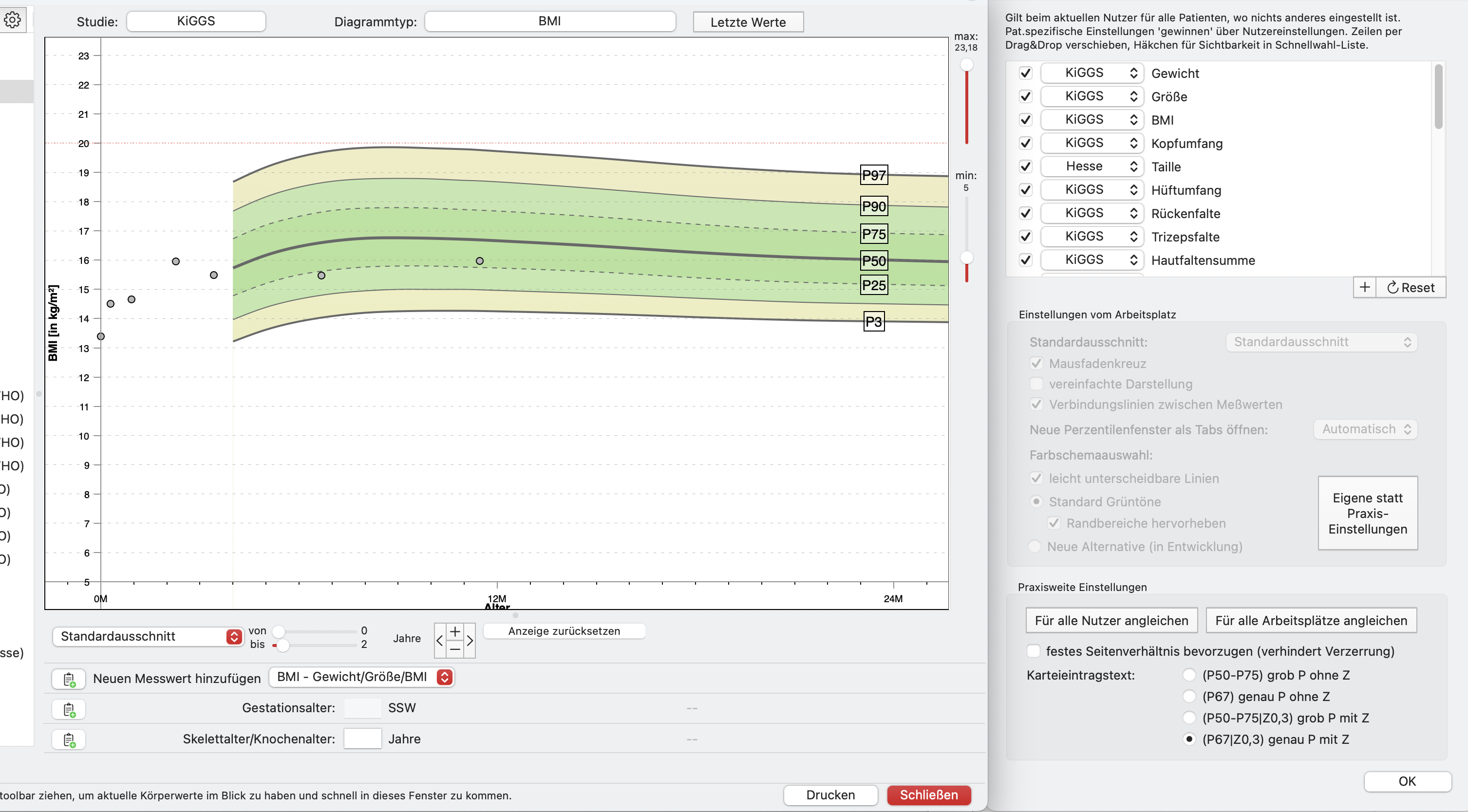
Task: Click the clipboard icon beside Gestationsalter
Action: click(68, 709)
